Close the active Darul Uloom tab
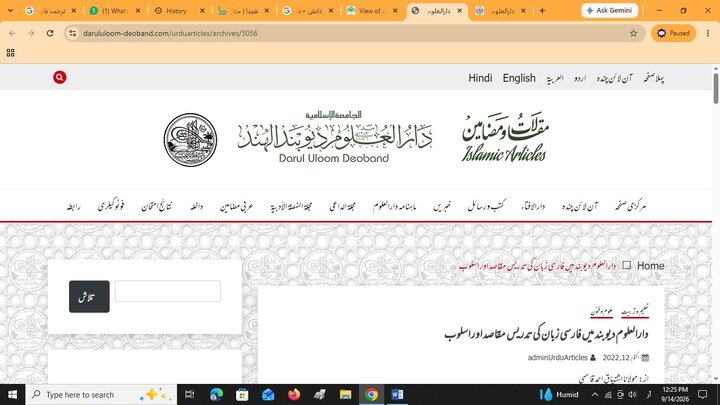 click(459, 11)
